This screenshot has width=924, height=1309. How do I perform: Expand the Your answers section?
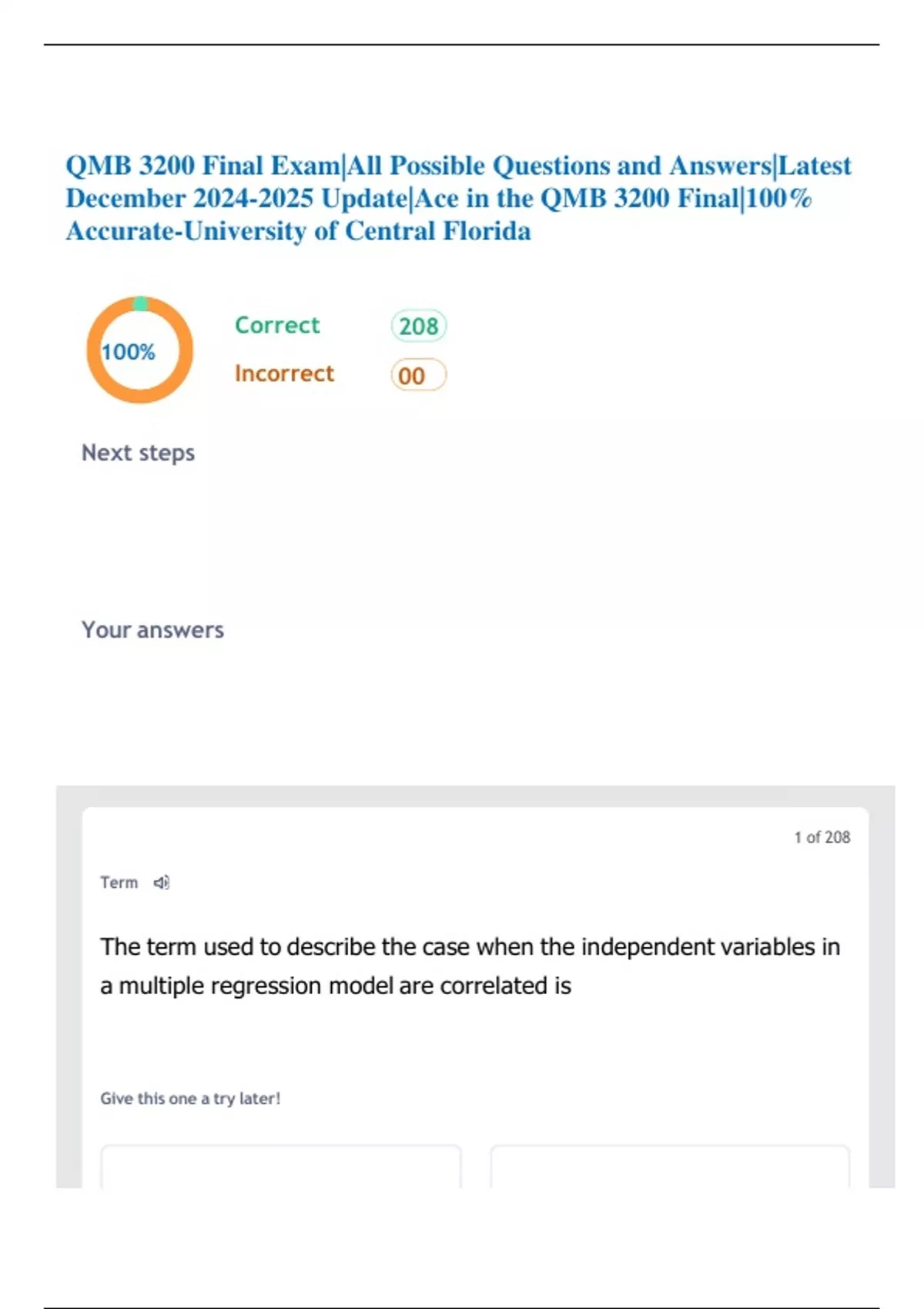click(x=152, y=630)
